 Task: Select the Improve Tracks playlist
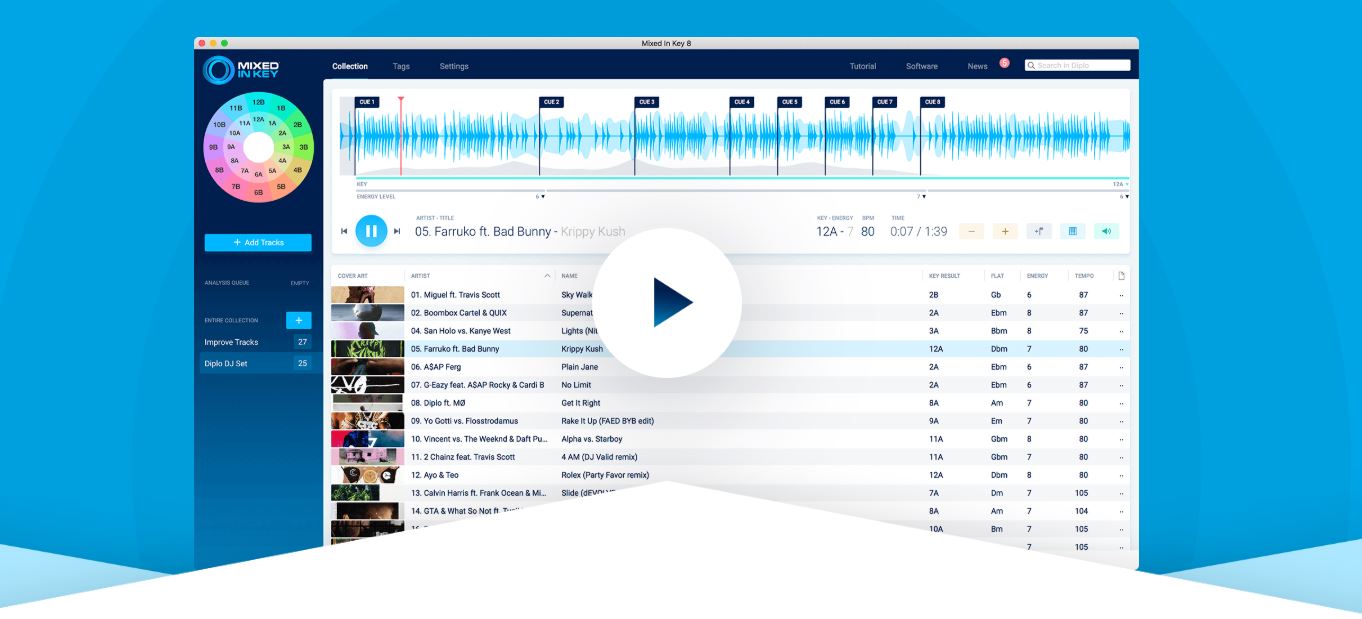[x=258, y=342]
